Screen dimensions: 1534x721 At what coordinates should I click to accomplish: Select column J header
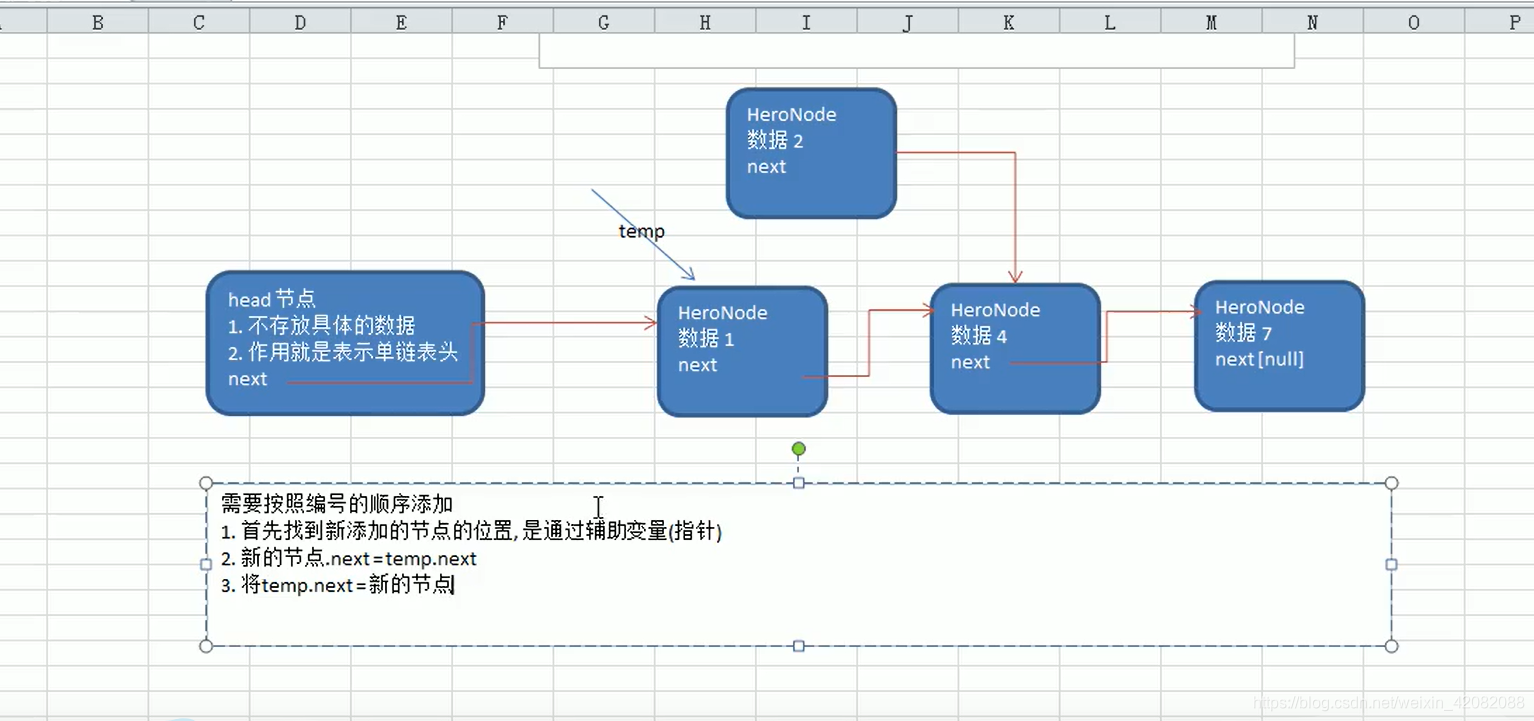tap(907, 22)
